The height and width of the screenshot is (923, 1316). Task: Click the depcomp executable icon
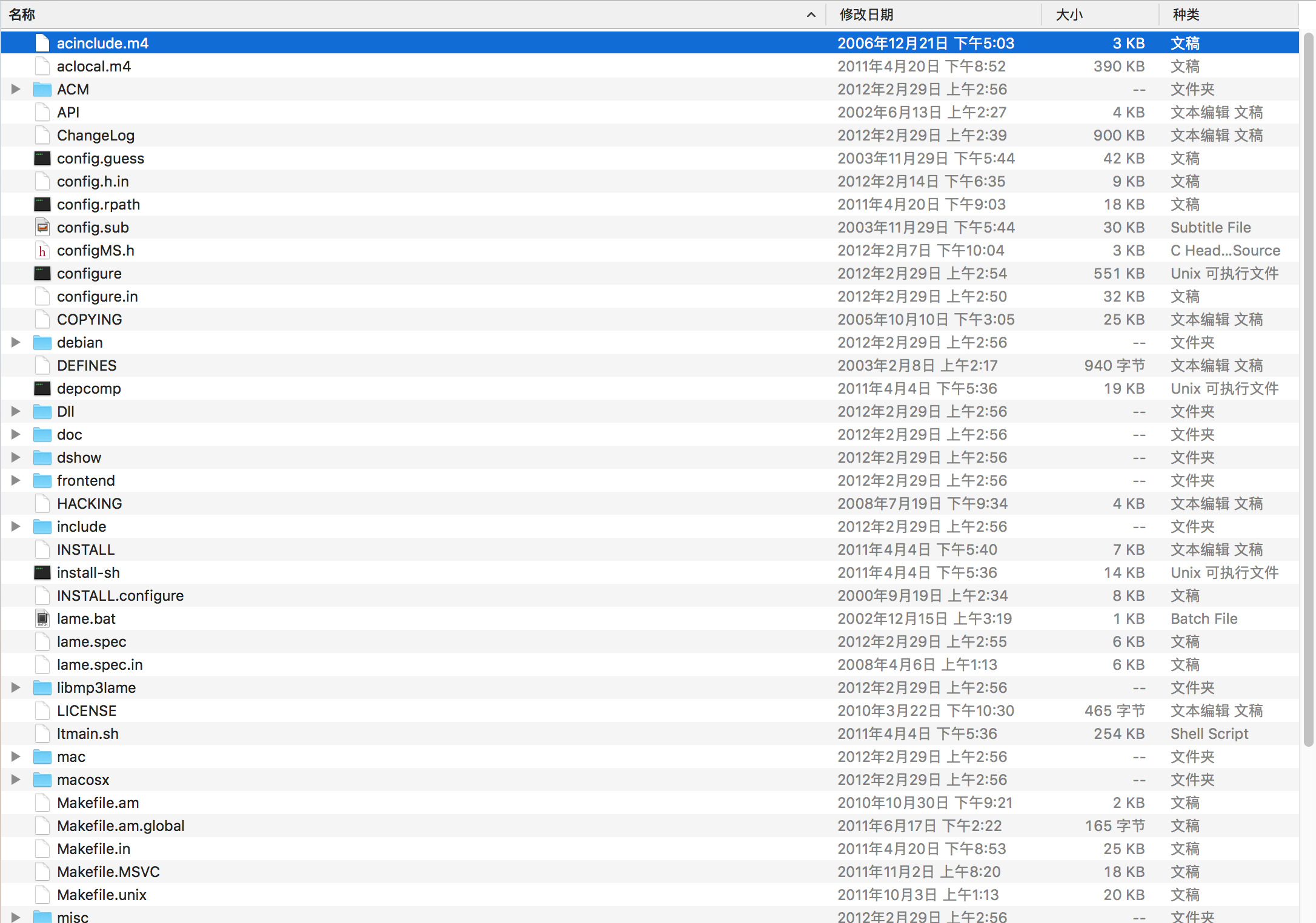tap(42, 388)
